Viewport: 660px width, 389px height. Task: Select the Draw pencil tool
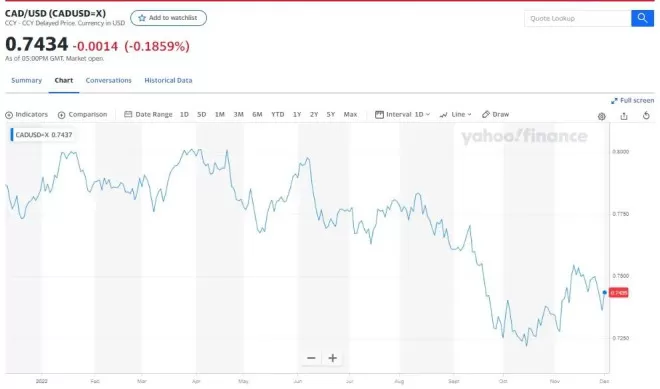(x=495, y=114)
